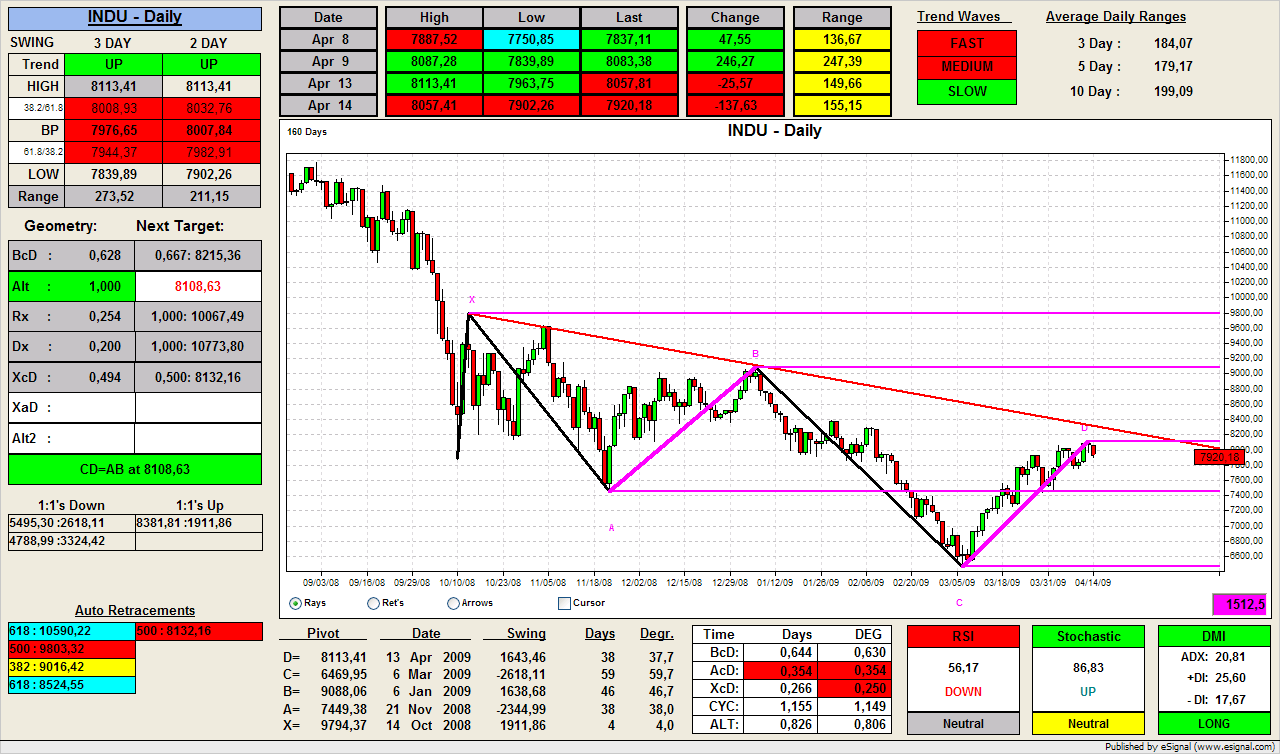
Task: Choose the Arrows radio option
Action: point(453,603)
